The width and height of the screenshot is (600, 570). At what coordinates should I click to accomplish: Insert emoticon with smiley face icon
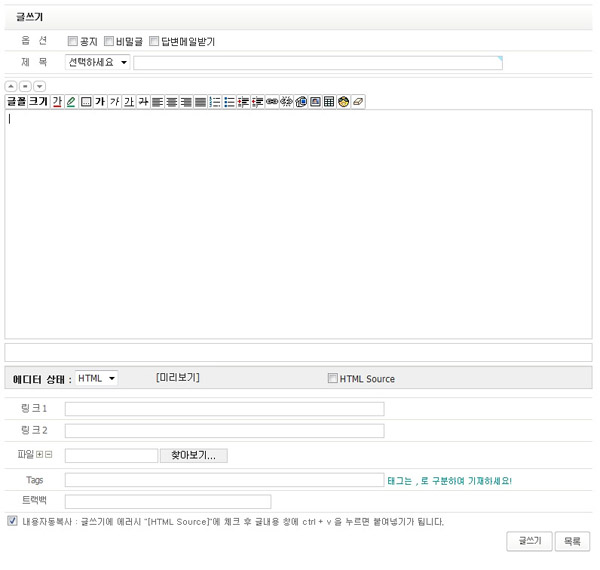click(x=344, y=102)
